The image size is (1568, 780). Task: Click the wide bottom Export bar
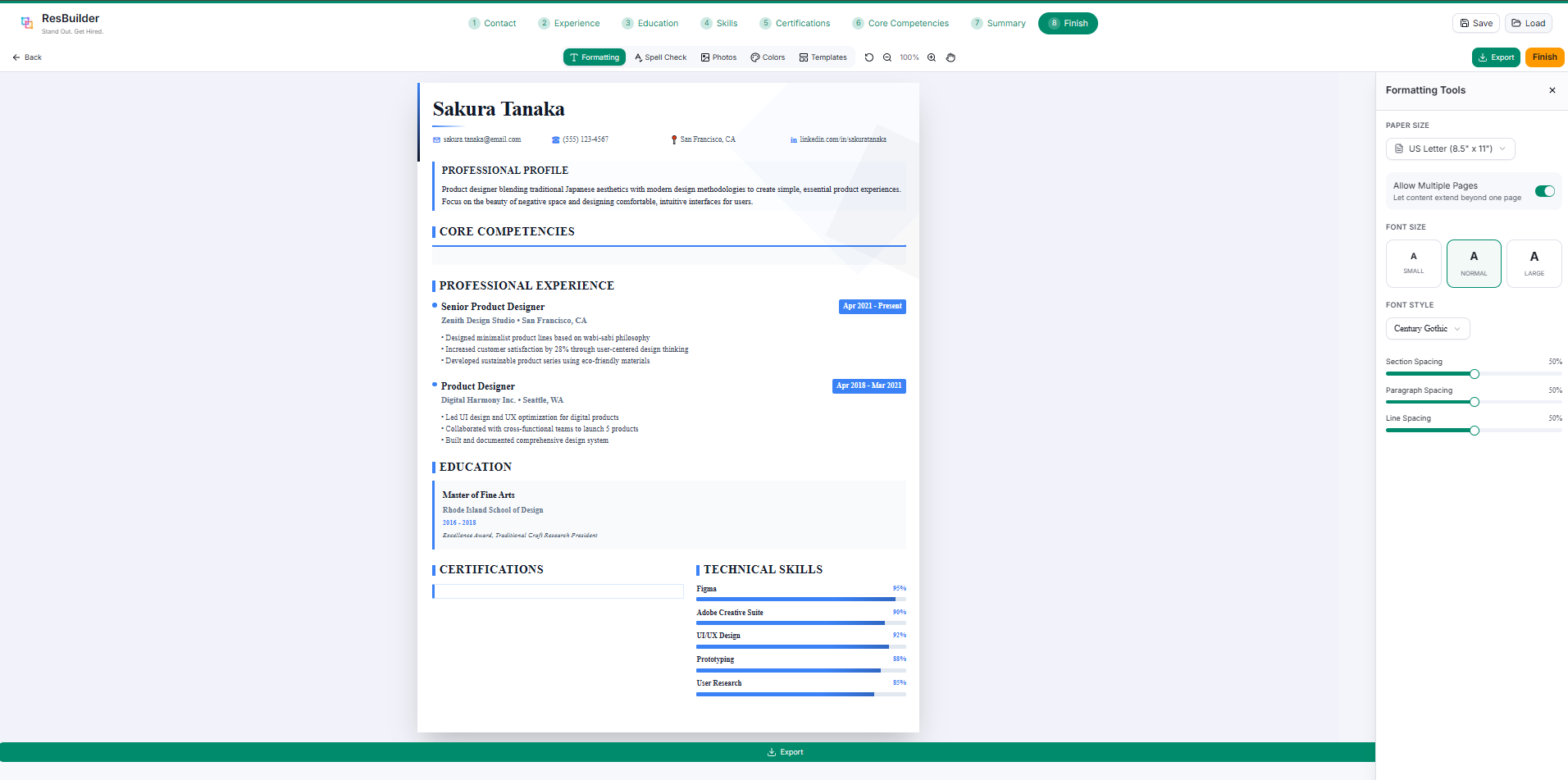(x=687, y=752)
